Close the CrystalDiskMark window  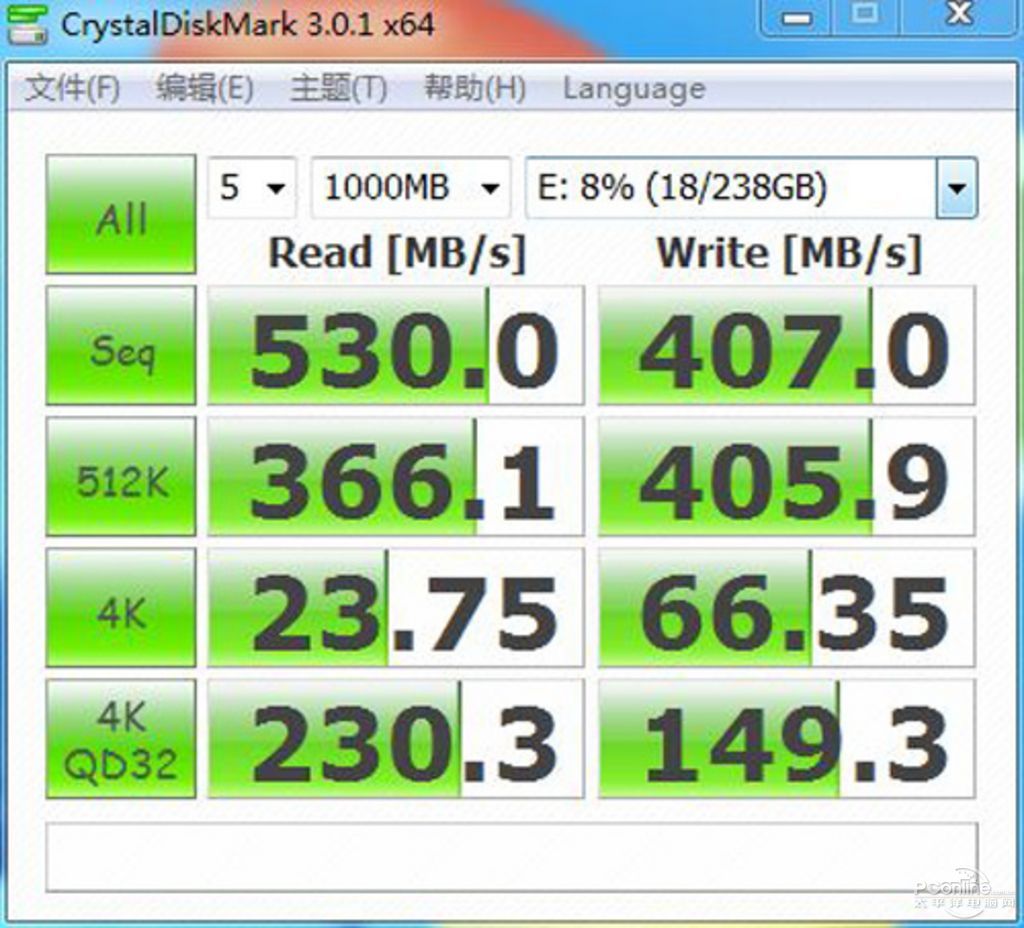point(959,16)
